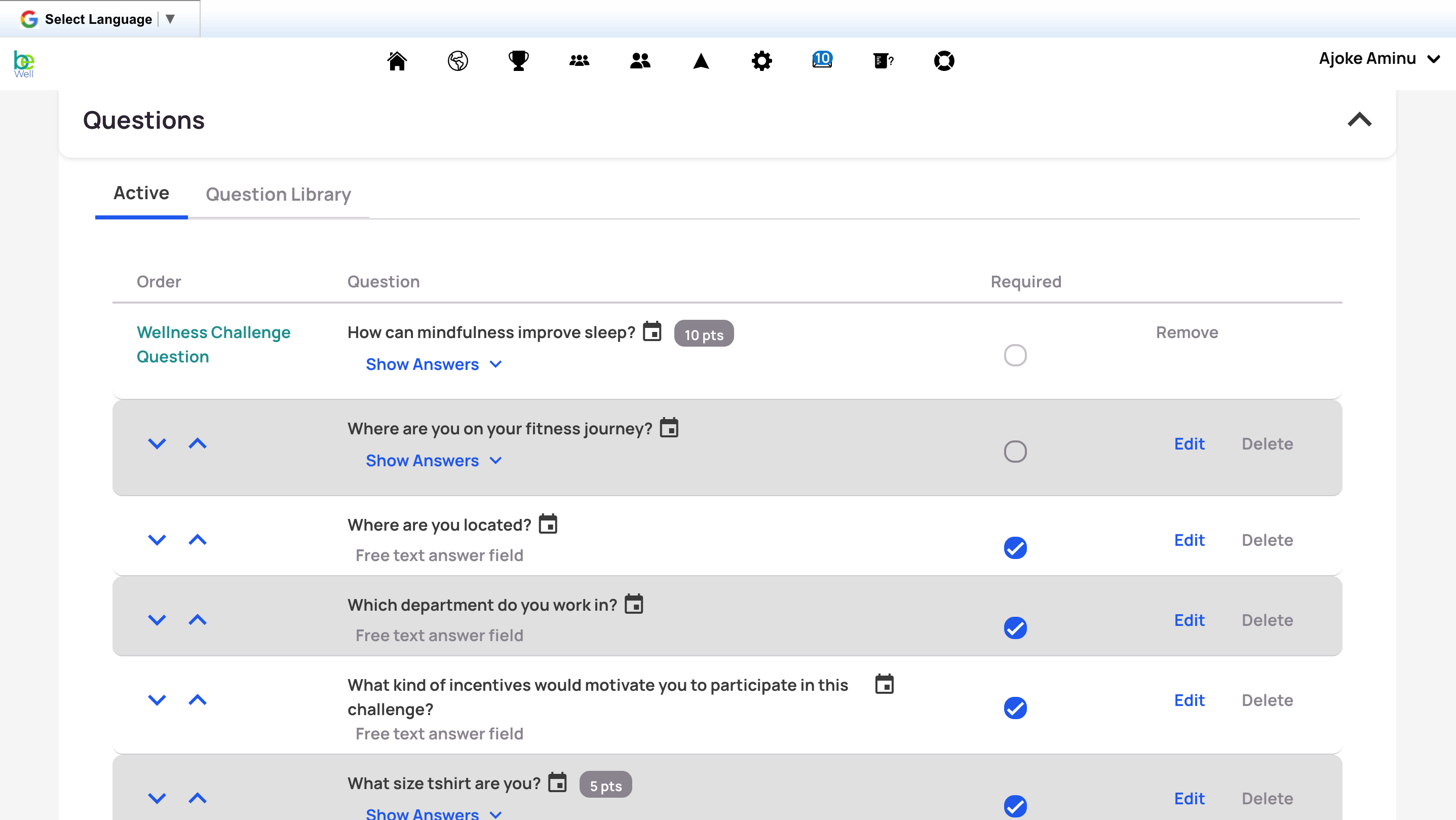Move tshirt size question down
Image resolution: width=1456 pixels, height=820 pixels.
coord(157,799)
